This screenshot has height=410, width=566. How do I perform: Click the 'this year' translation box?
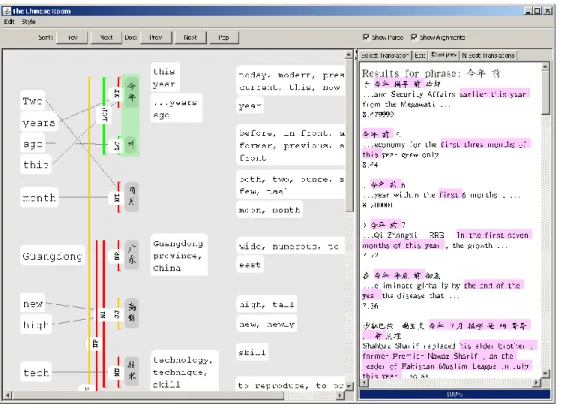tap(164, 77)
